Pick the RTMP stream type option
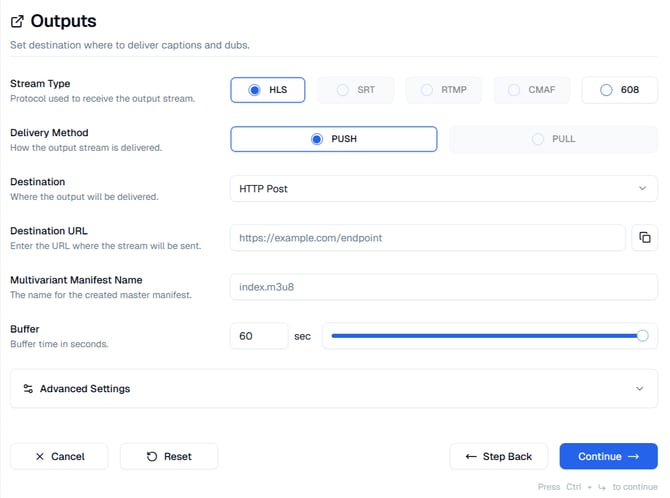The height and width of the screenshot is (498, 670). coord(444,90)
